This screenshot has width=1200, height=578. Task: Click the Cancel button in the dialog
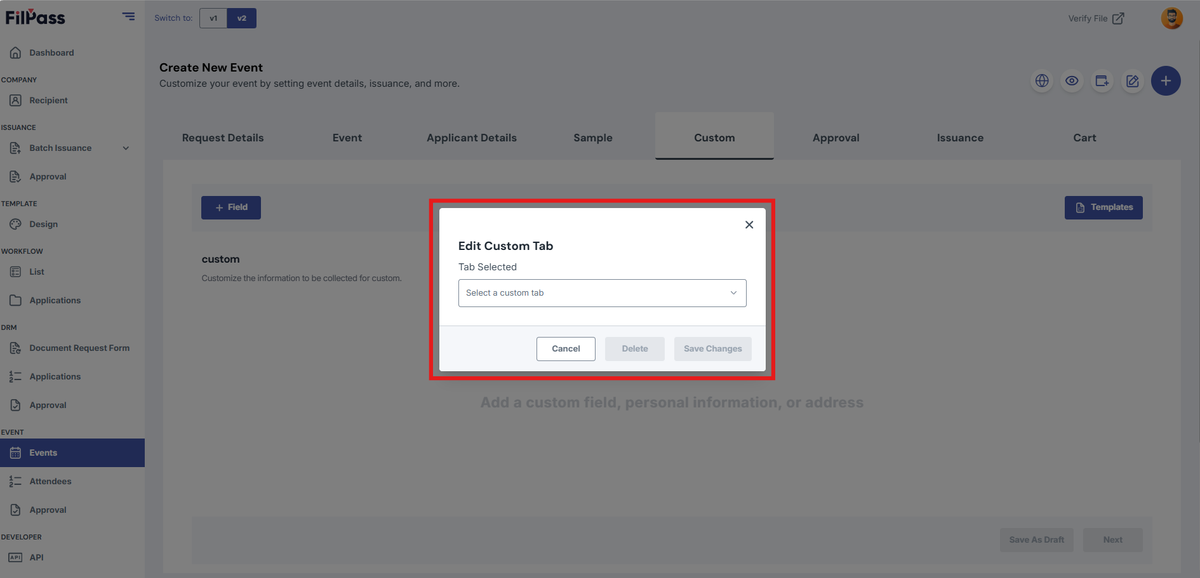point(566,349)
